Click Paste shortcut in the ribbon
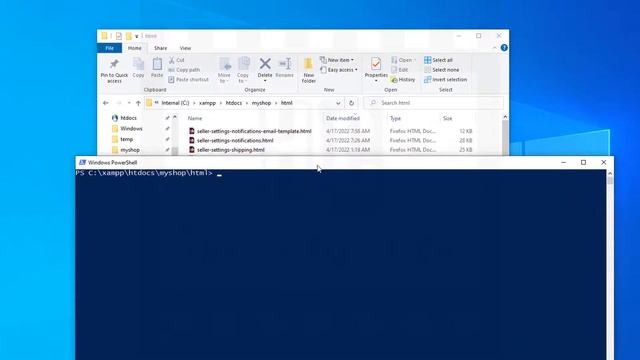The width and height of the screenshot is (640, 360). (189, 80)
